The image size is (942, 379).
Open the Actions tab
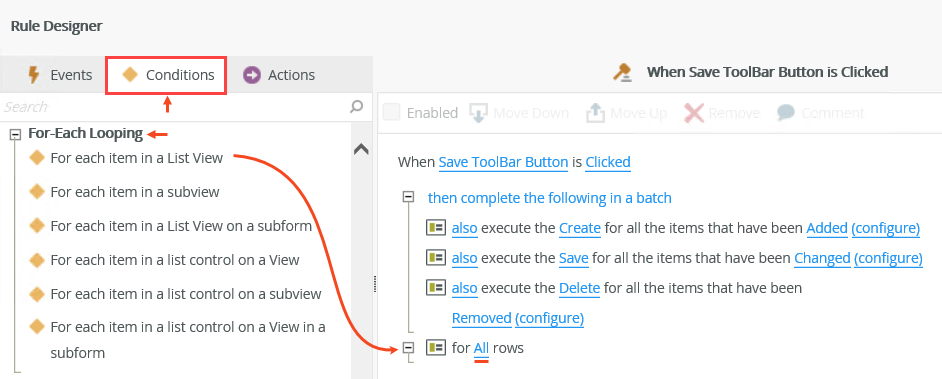point(279,75)
